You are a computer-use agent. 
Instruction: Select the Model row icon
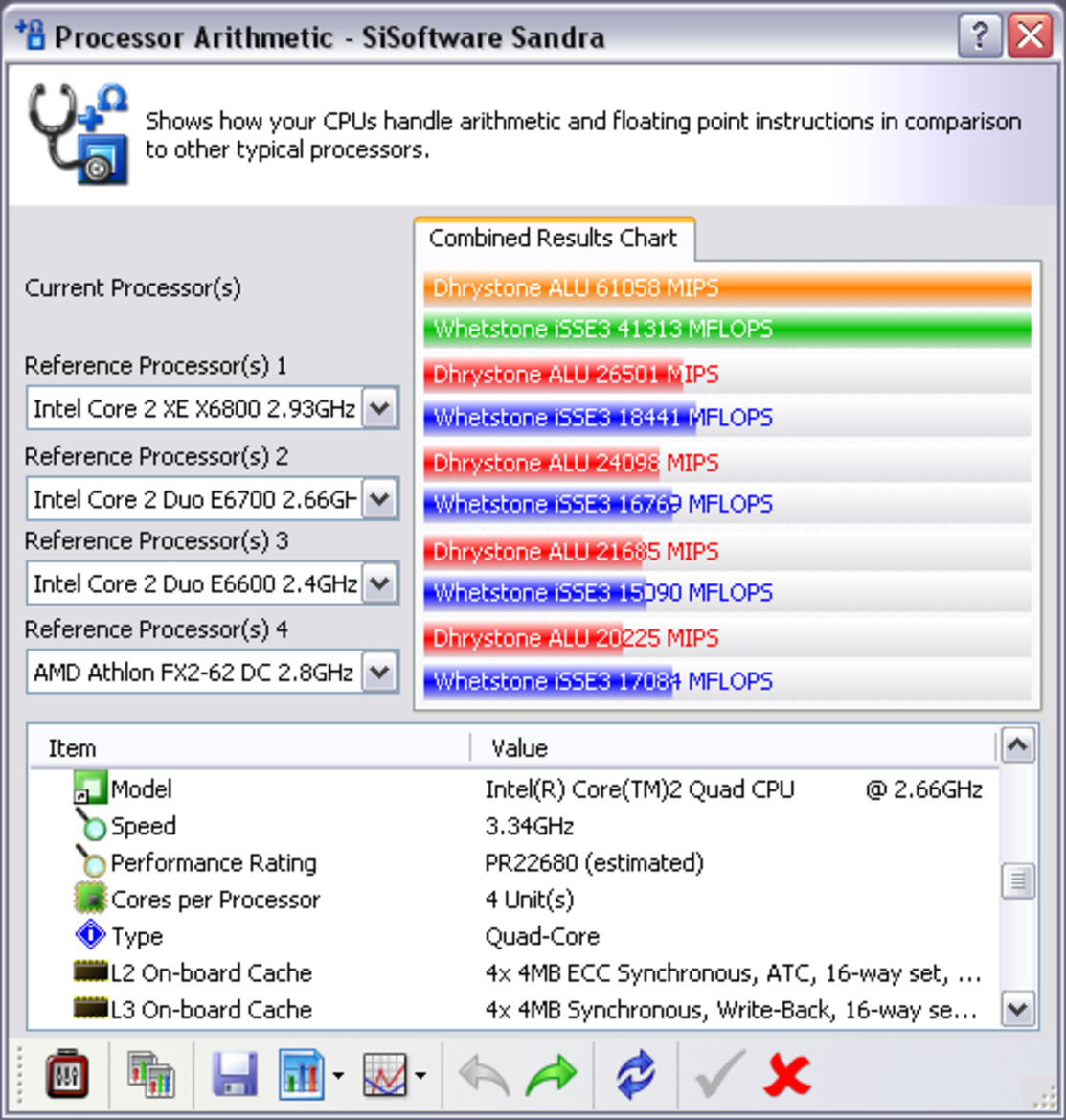(x=91, y=788)
